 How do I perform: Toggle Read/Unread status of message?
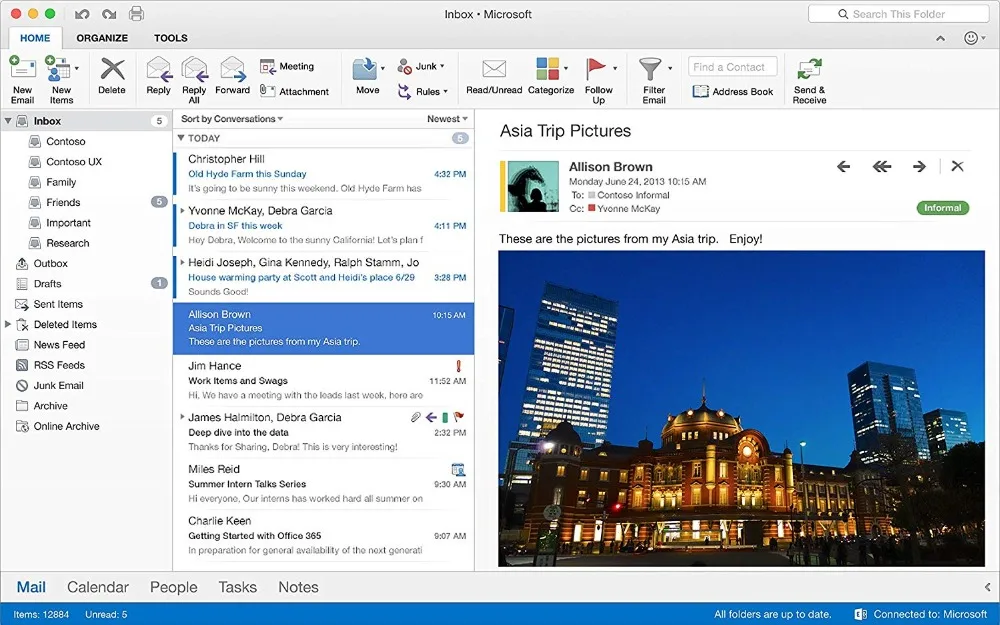click(x=494, y=71)
